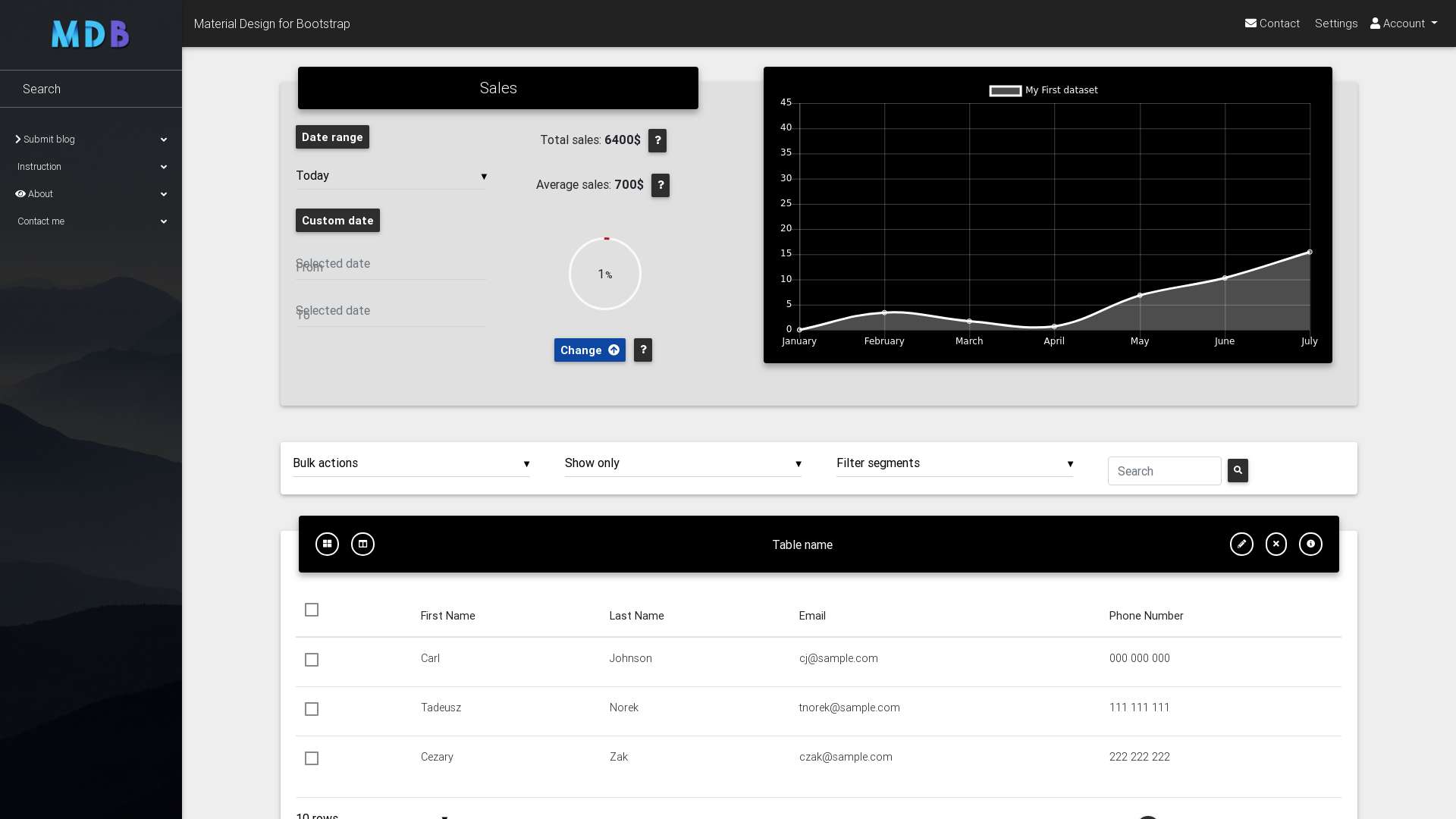Image resolution: width=1456 pixels, height=819 pixels.
Task: Expand the Instruction sidebar chevron
Action: click(x=164, y=167)
